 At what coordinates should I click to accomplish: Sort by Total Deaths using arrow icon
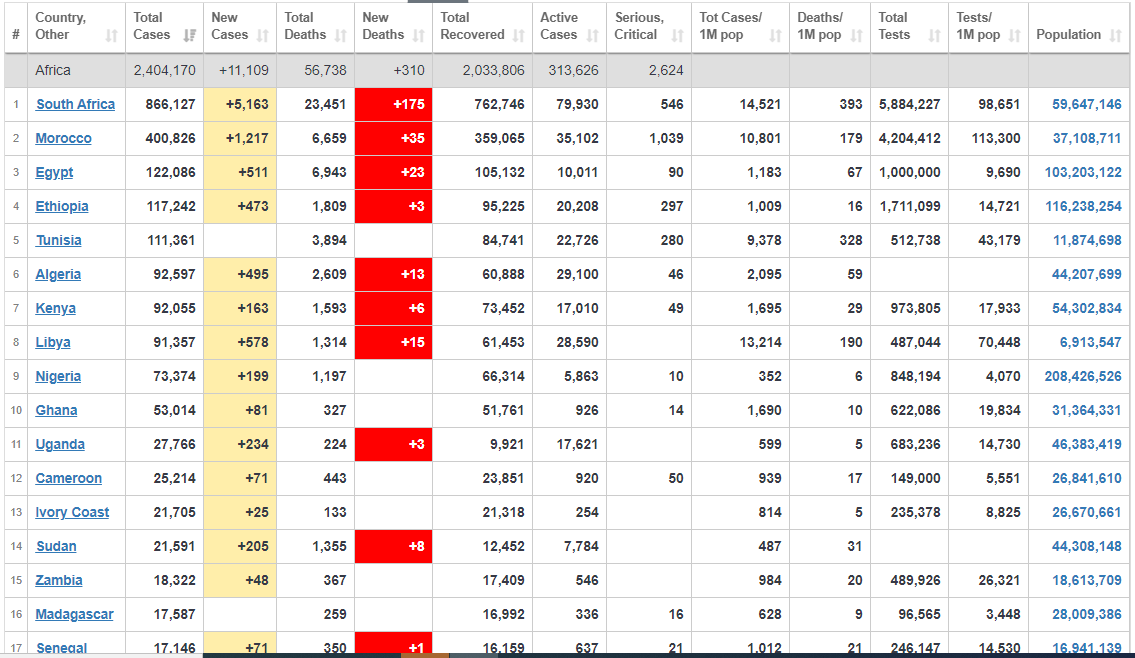340,35
